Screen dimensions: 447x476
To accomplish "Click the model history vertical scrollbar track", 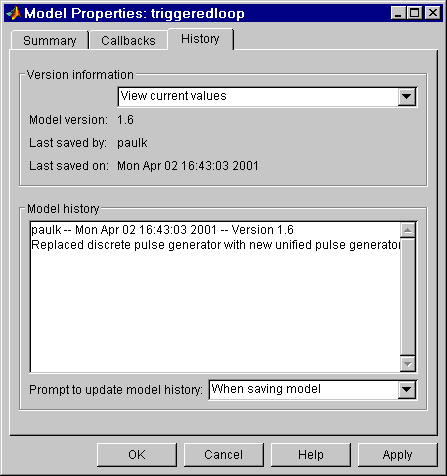I will click(x=408, y=297).
